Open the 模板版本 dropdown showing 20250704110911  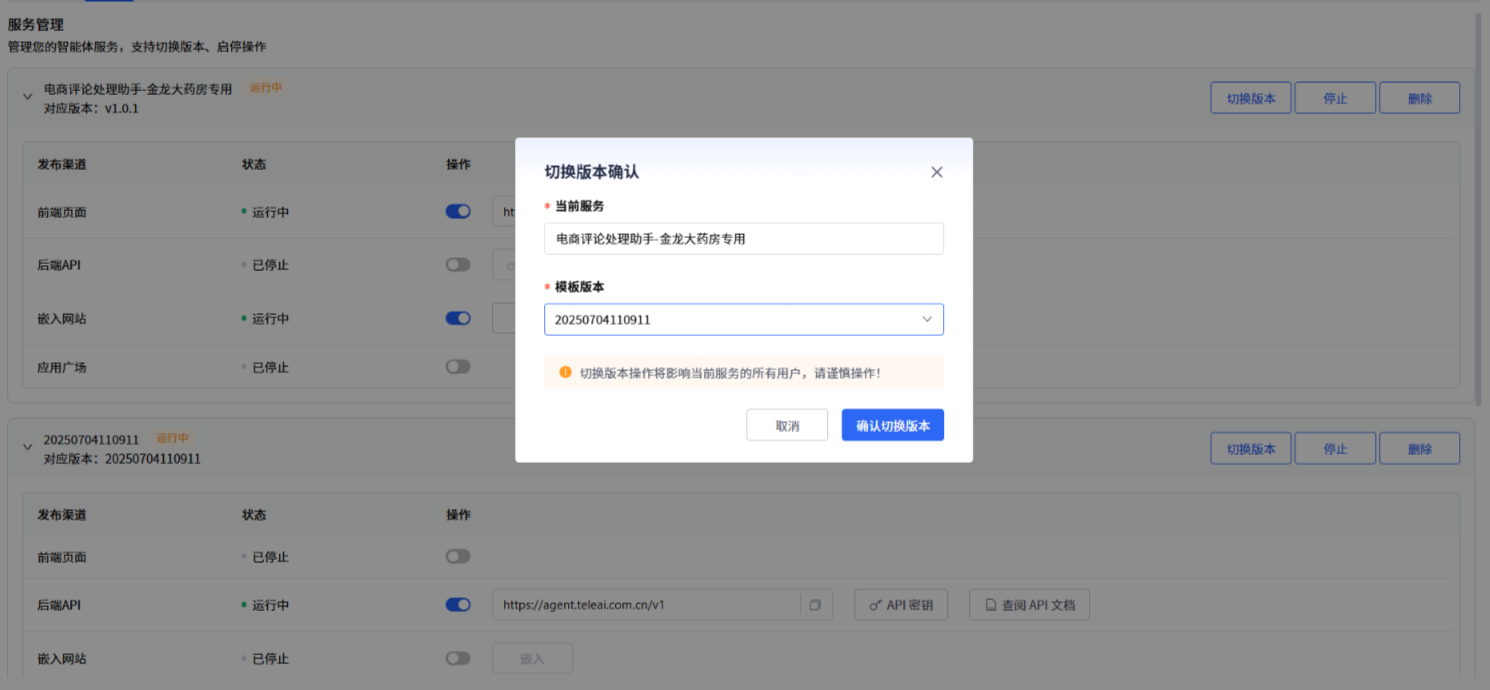click(x=744, y=319)
